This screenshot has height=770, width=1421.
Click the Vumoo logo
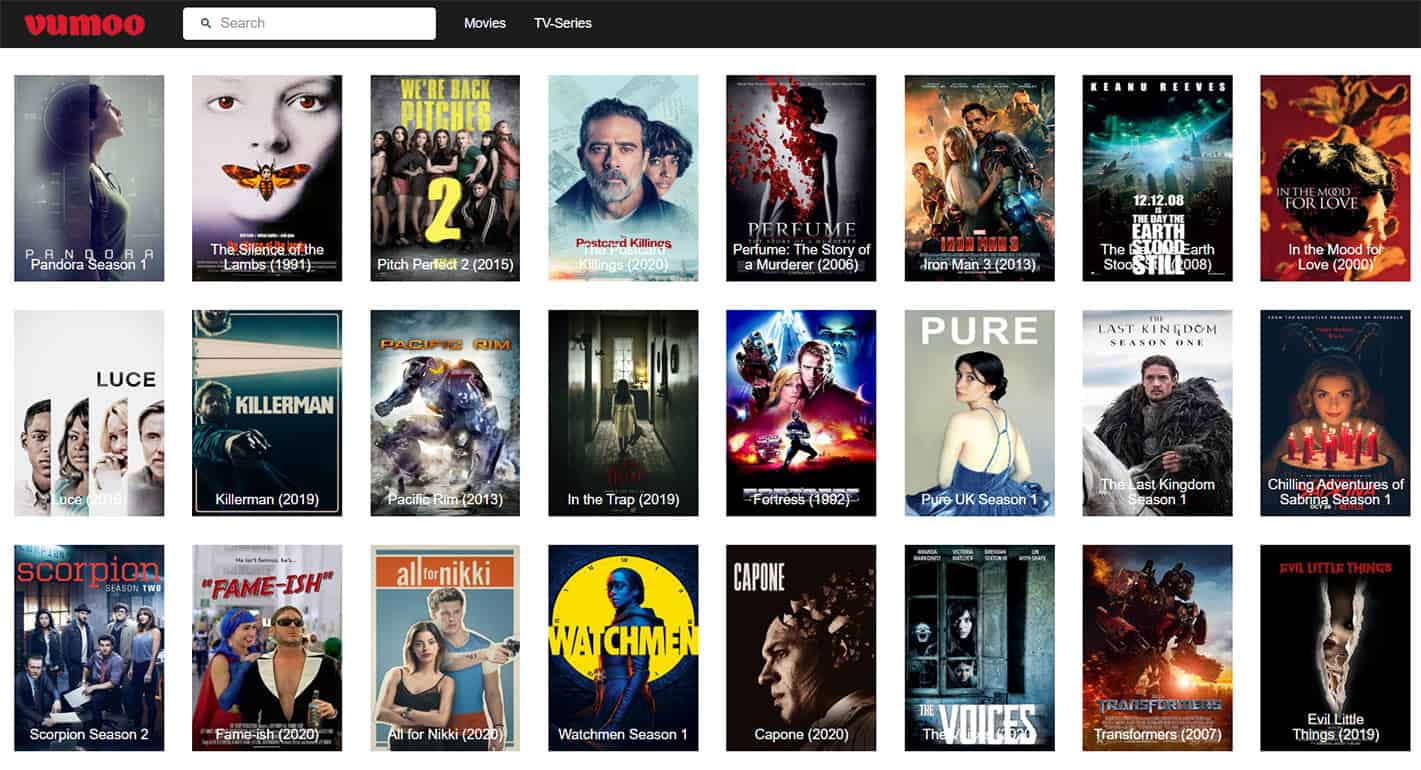point(85,24)
